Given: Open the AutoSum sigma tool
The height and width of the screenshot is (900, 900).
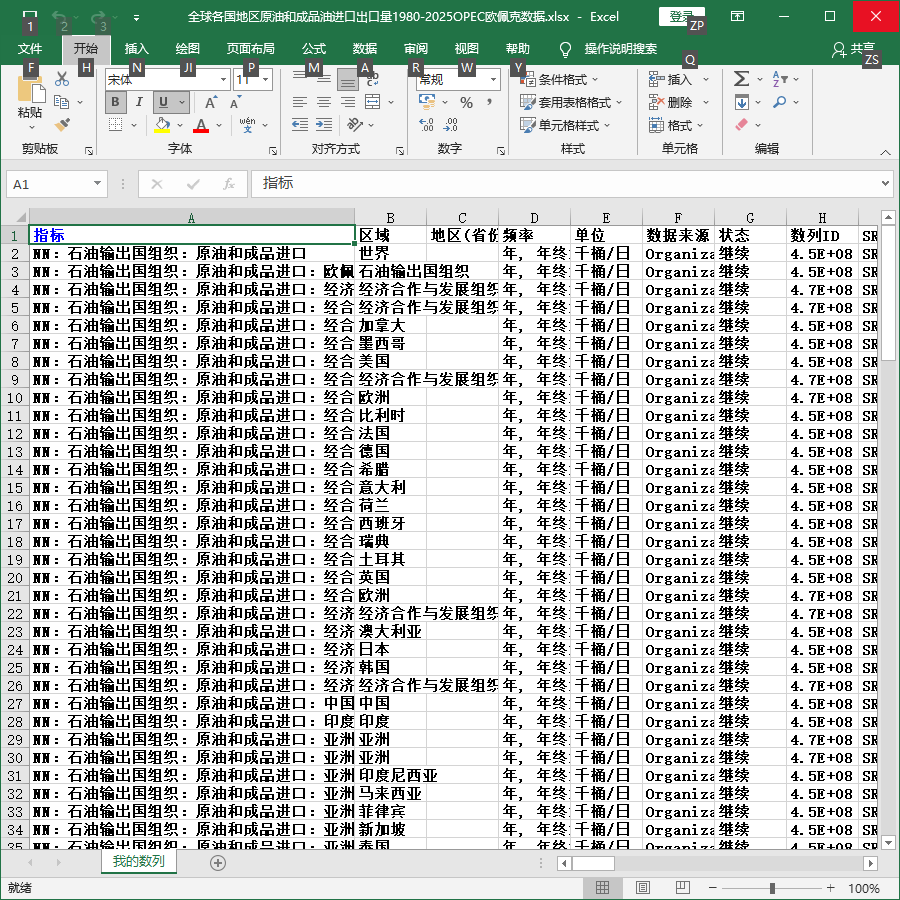Looking at the screenshot, I should [x=741, y=79].
